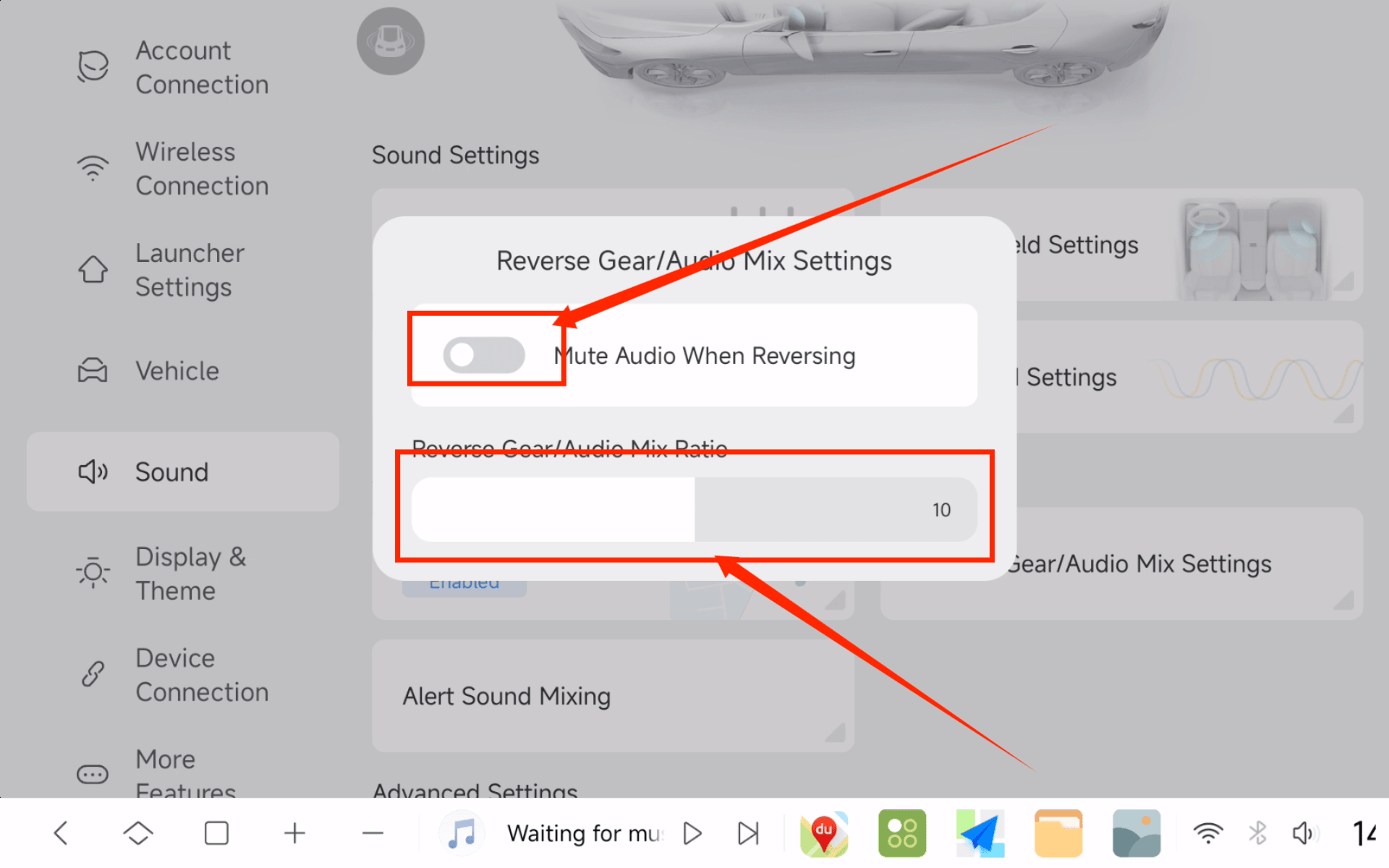Adjust the Reverse Gear/Audio Mix Ratio slider
Image resolution: width=1389 pixels, height=868 pixels.
[x=694, y=509]
